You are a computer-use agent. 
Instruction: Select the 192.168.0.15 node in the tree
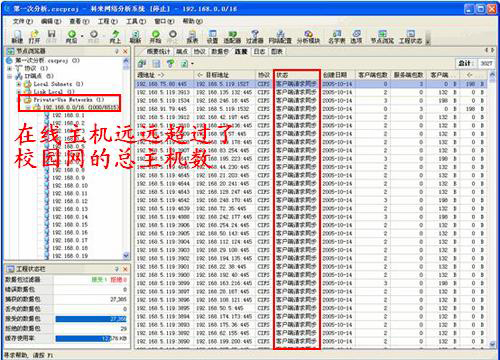click(x=70, y=225)
